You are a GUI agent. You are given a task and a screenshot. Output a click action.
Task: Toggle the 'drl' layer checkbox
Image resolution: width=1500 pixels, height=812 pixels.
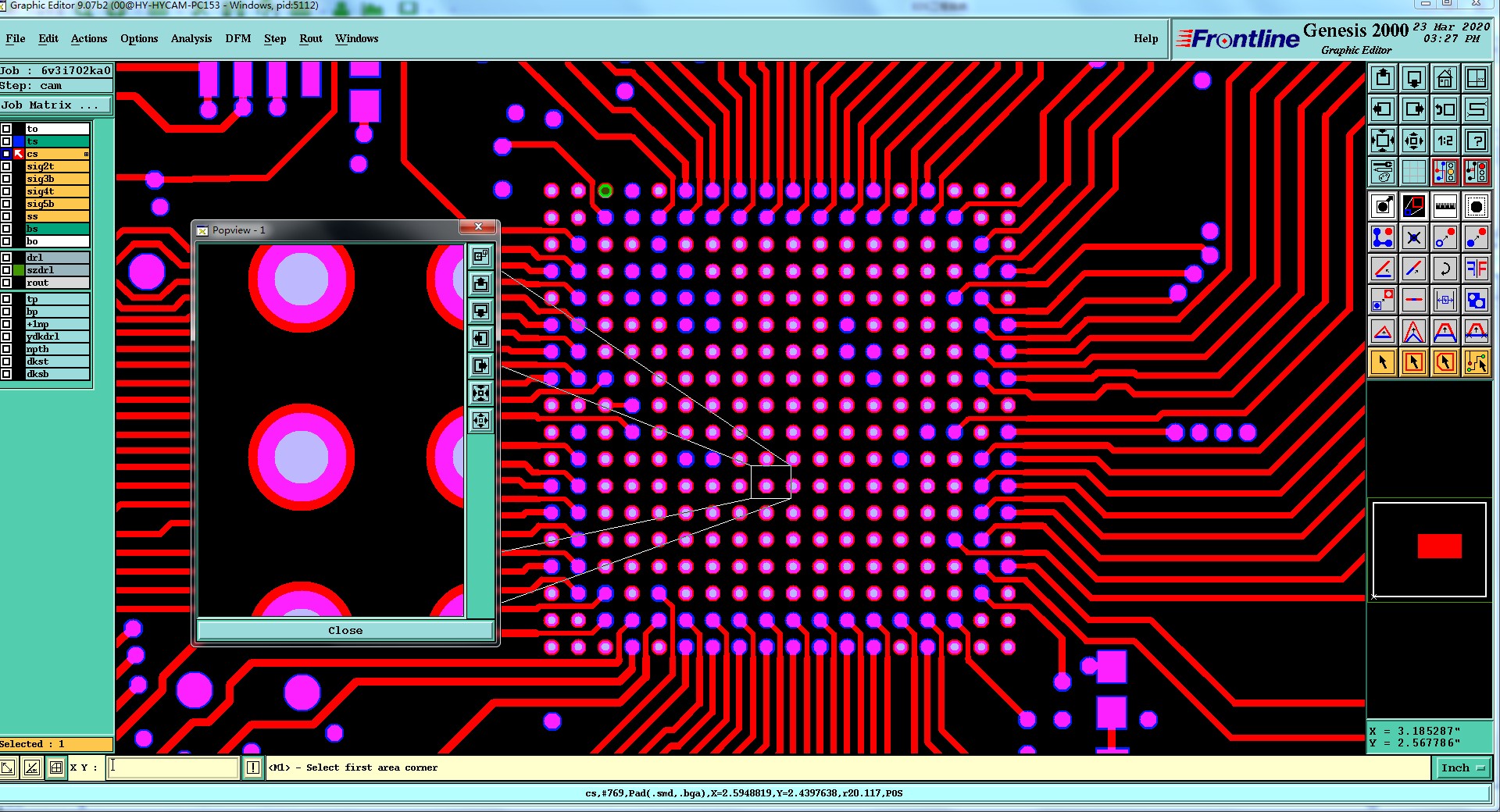[x=6, y=258]
